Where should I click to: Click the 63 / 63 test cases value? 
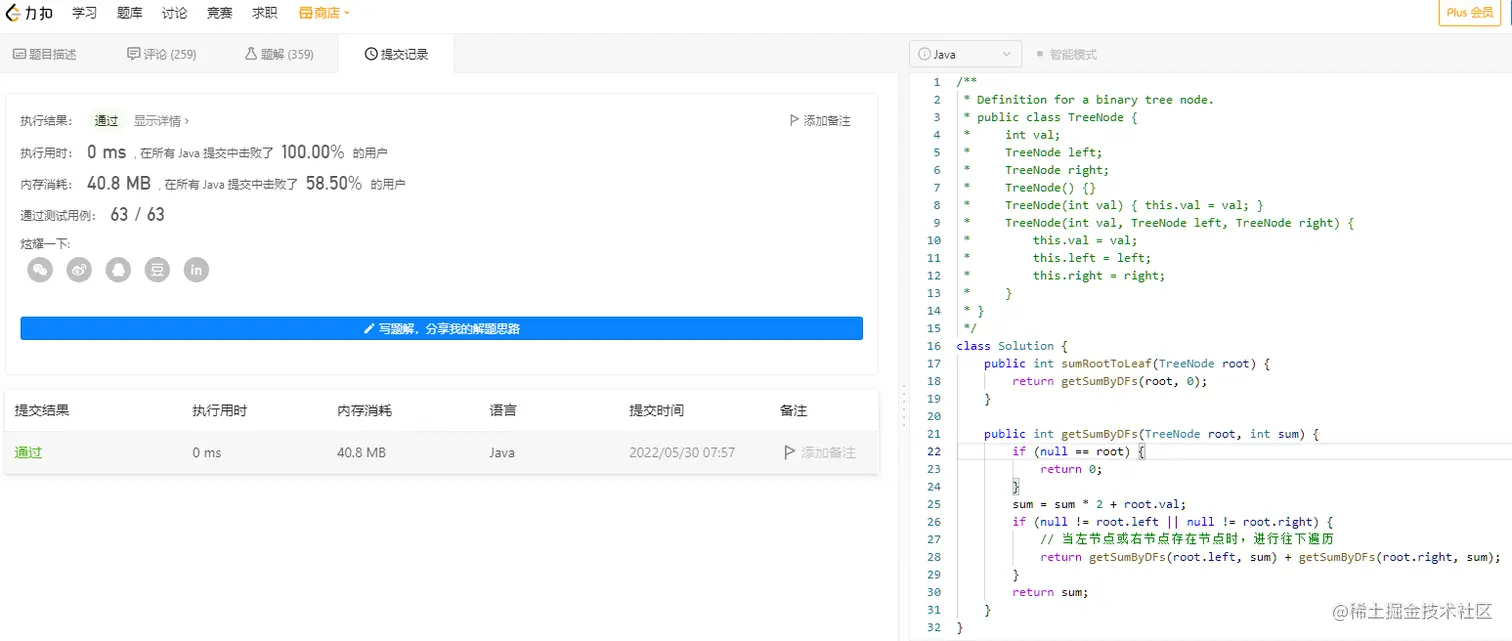click(x=137, y=214)
